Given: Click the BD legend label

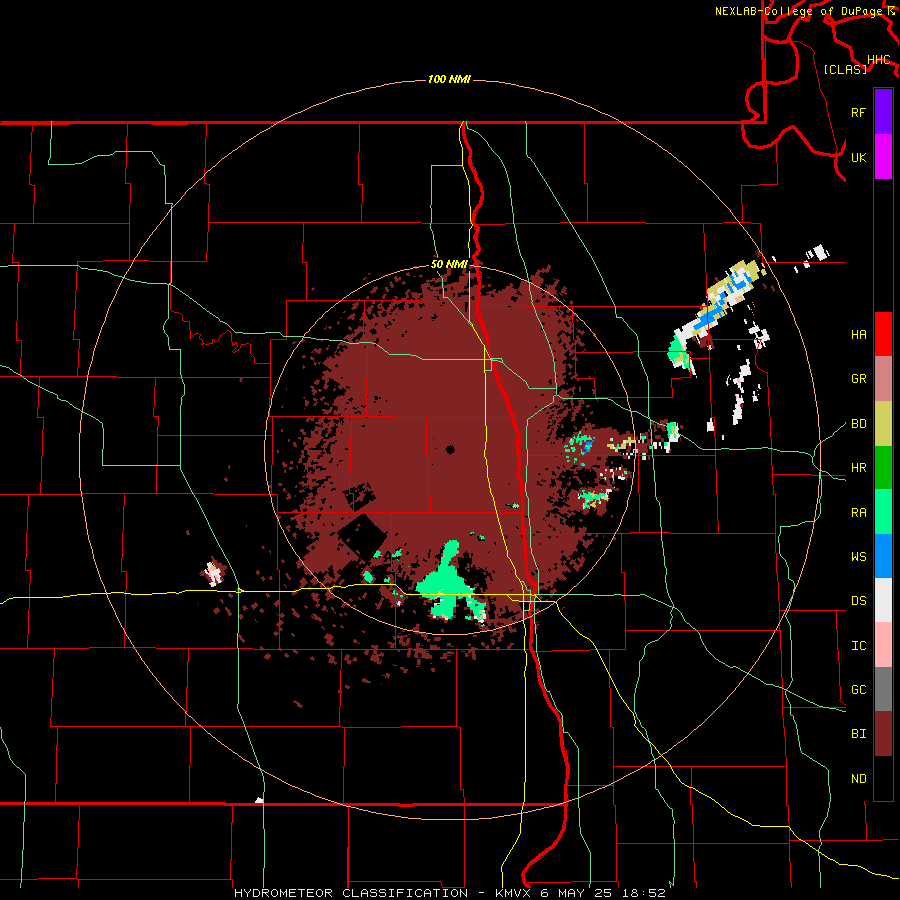Looking at the screenshot, I should (858, 424).
